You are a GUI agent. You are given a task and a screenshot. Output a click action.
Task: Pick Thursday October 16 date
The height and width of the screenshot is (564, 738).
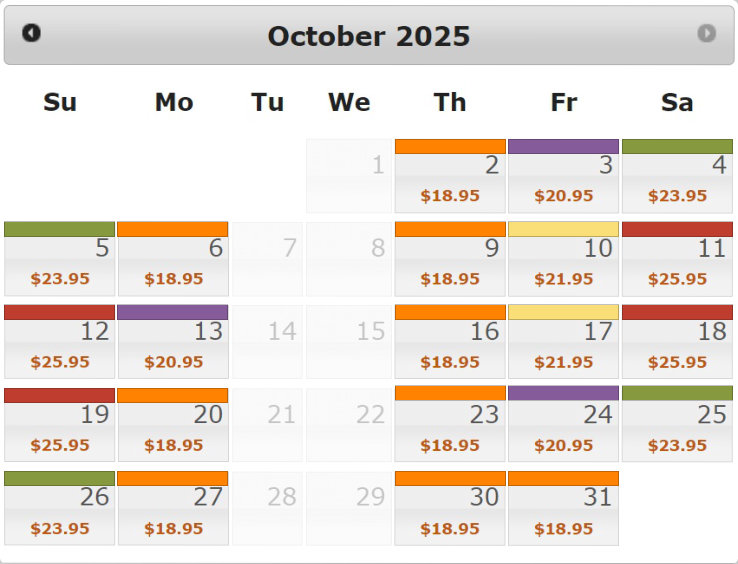pos(450,342)
